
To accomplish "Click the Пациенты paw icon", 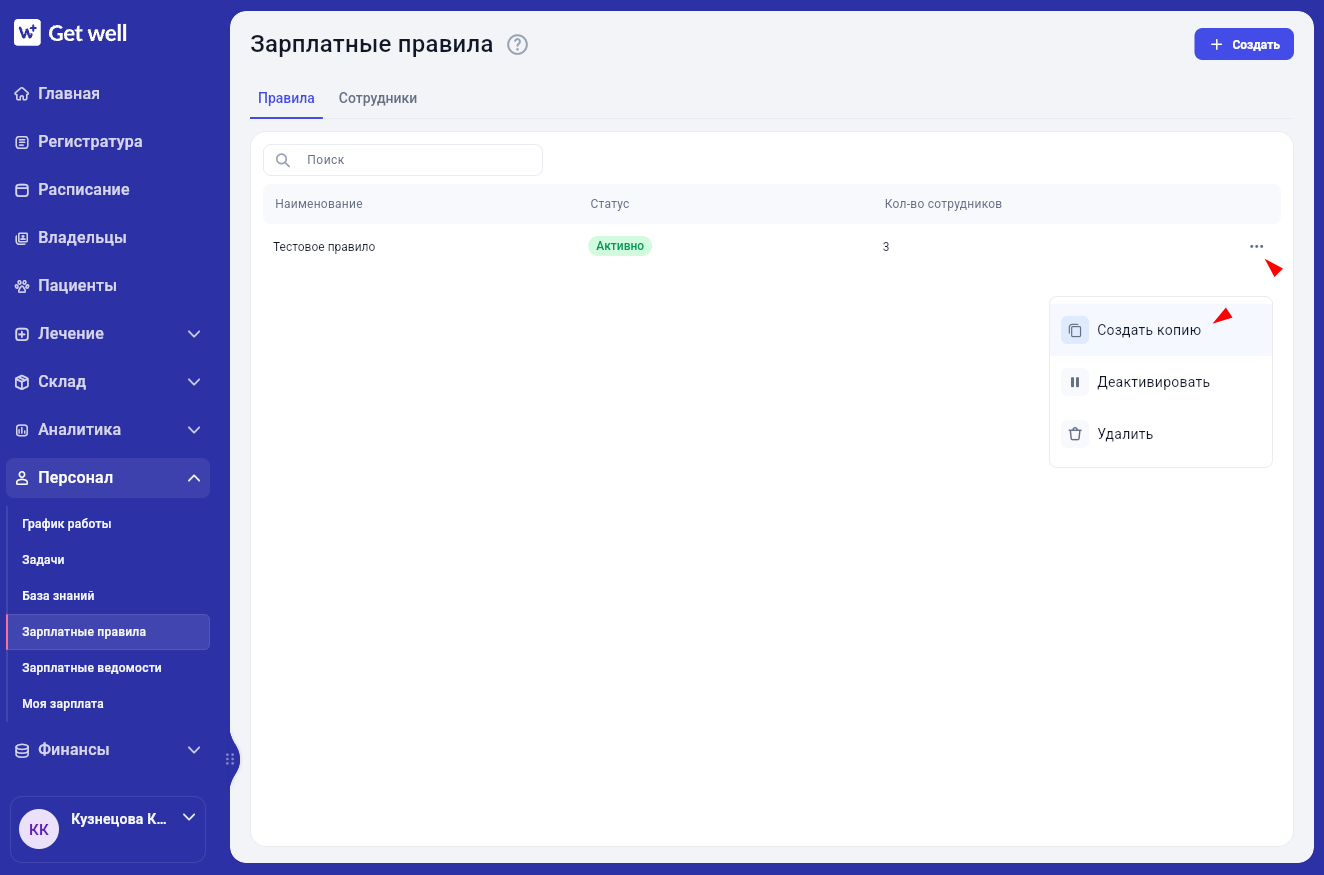I will (22, 286).
